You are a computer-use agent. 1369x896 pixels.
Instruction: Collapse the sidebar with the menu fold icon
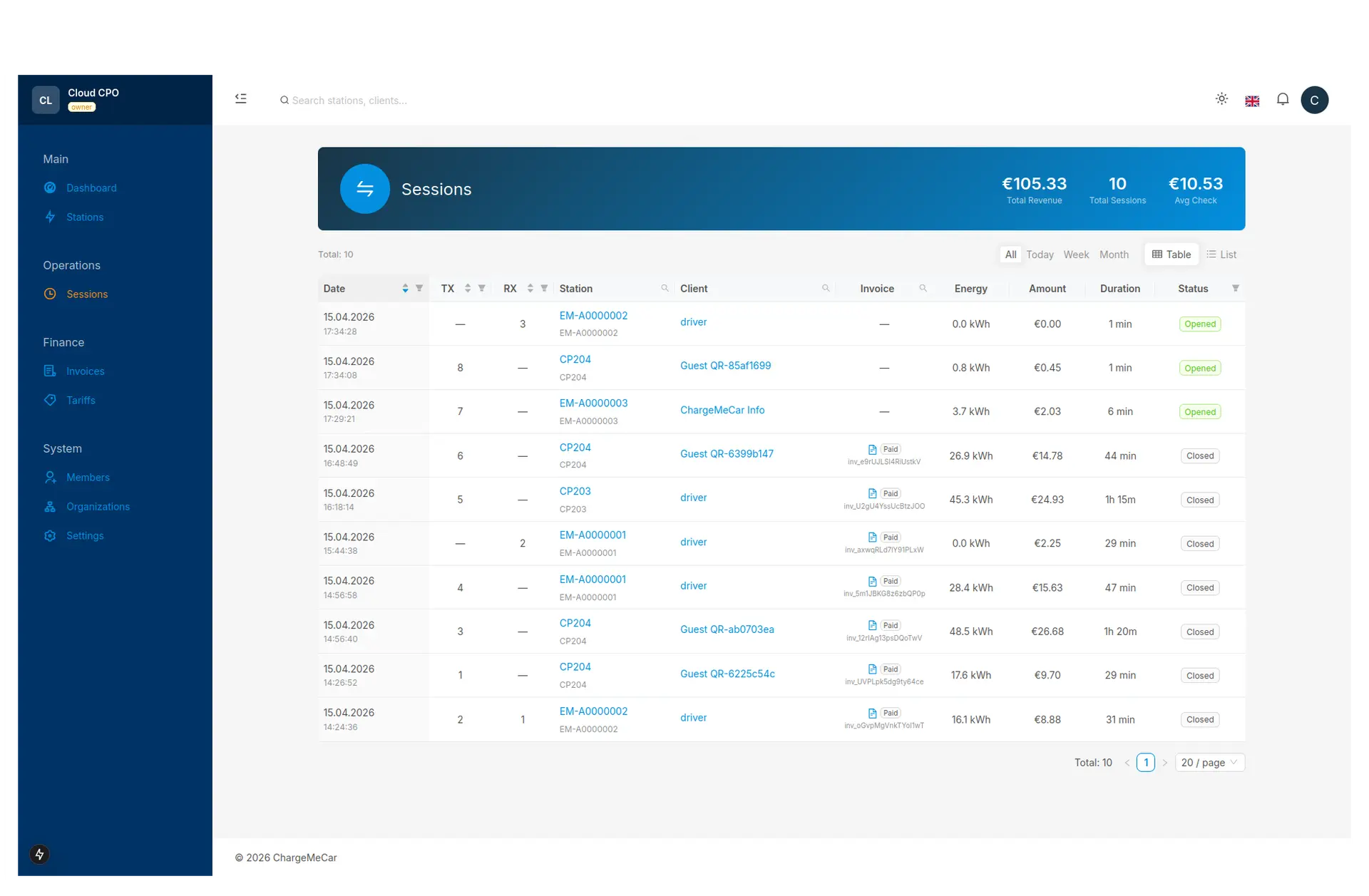coord(241,99)
